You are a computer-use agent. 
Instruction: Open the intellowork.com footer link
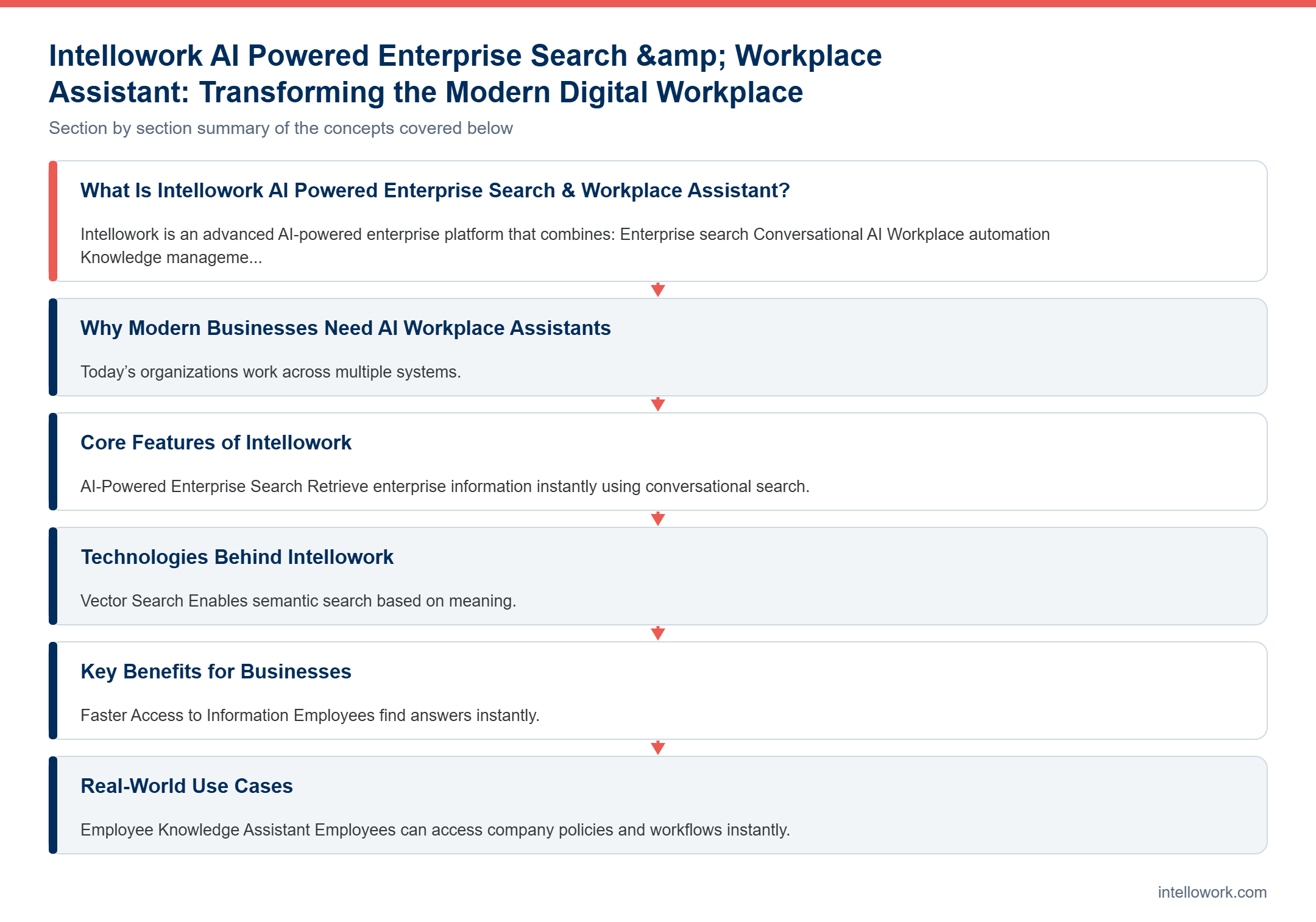click(x=1212, y=892)
